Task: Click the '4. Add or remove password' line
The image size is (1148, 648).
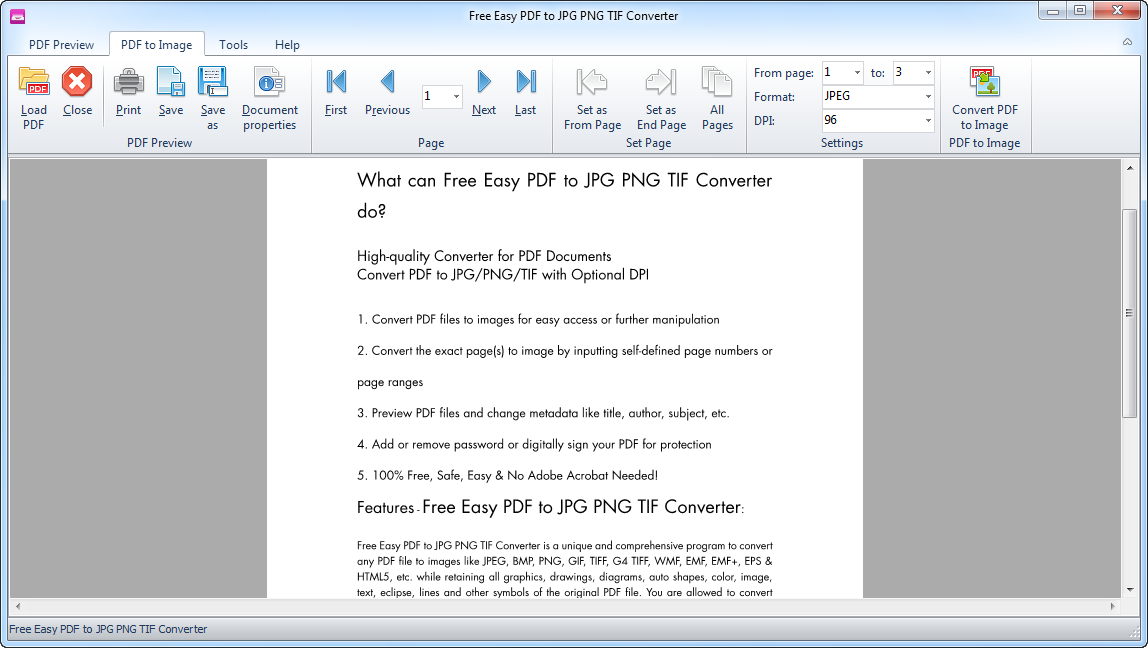Action: pos(534,444)
